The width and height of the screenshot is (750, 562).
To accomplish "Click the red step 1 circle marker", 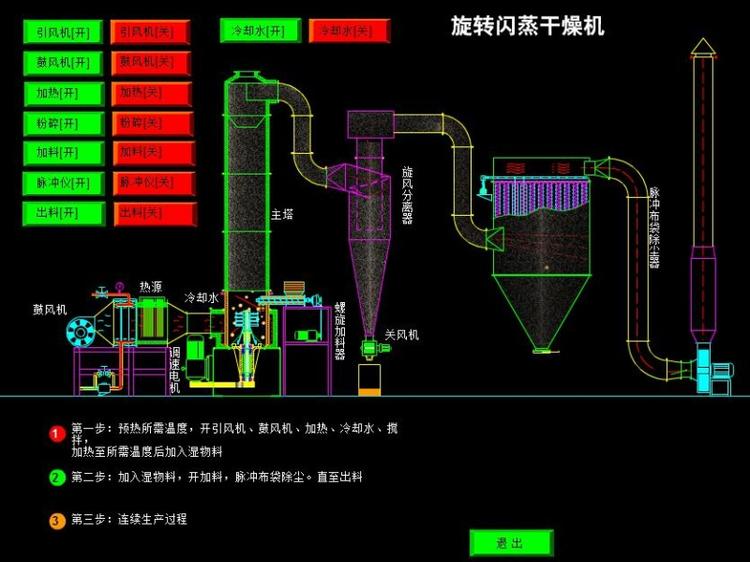I will [x=57, y=432].
